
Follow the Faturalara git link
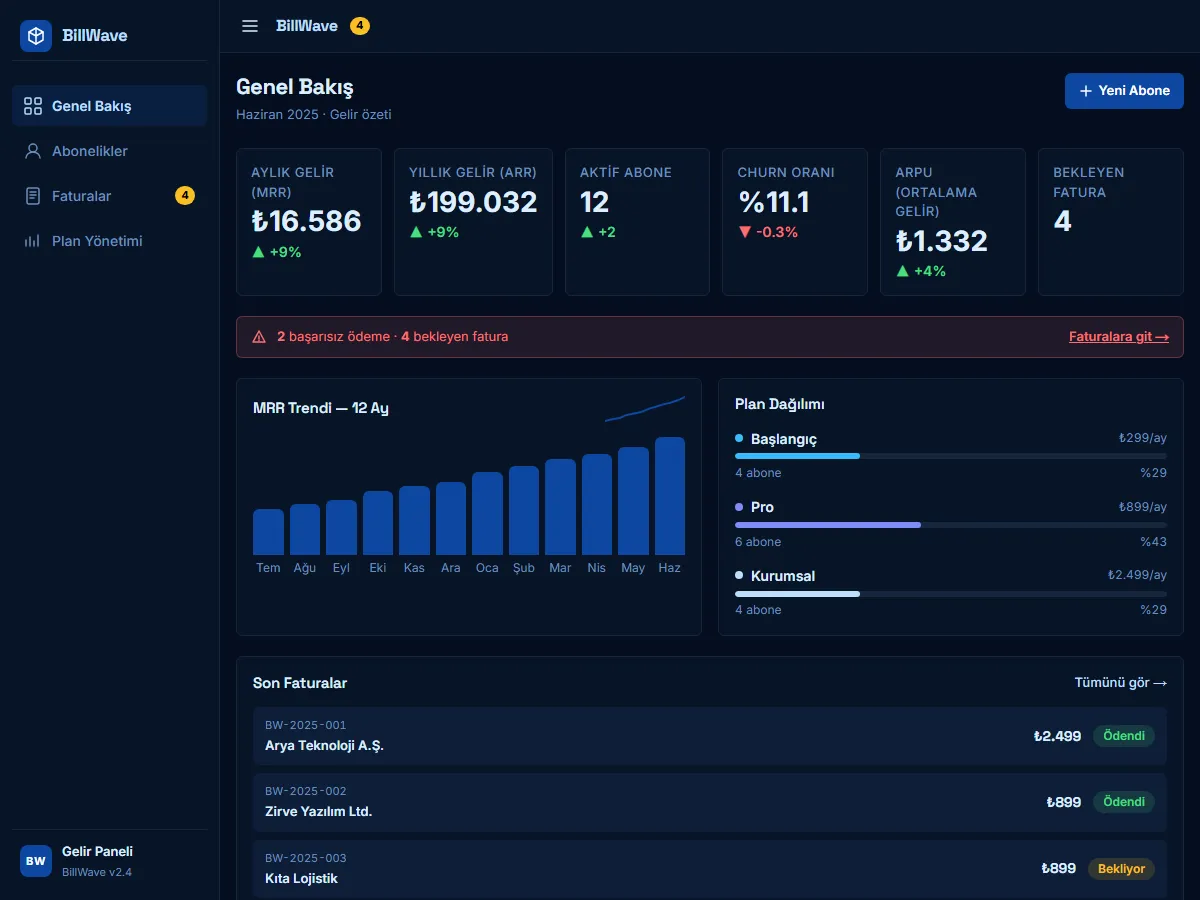point(1119,337)
